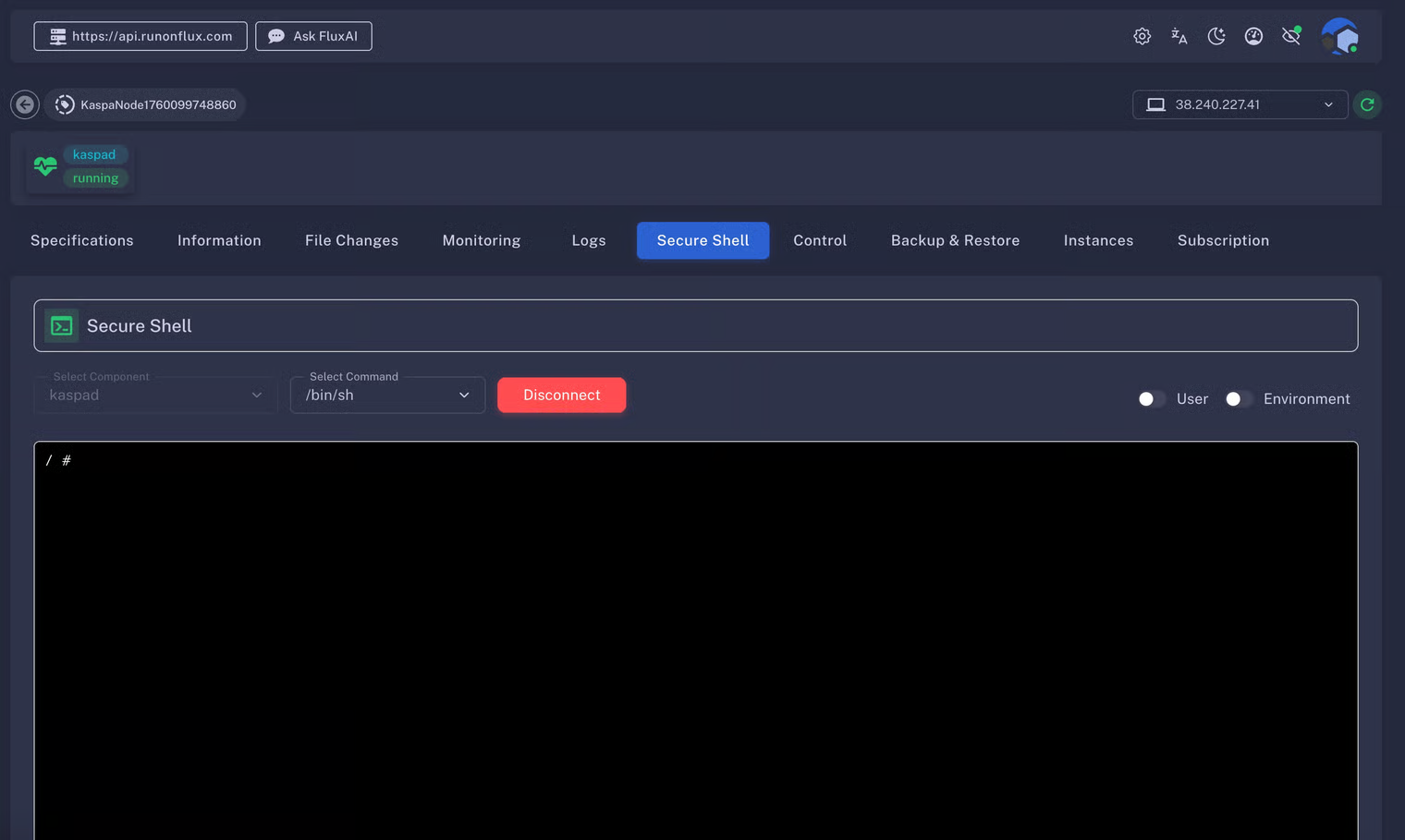Click the green heartbeat health icon

[x=45, y=166]
